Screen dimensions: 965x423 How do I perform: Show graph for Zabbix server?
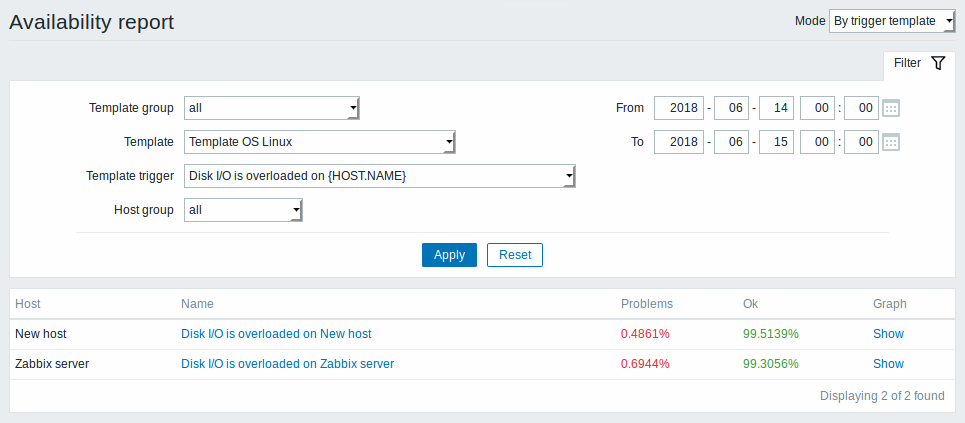click(x=888, y=364)
